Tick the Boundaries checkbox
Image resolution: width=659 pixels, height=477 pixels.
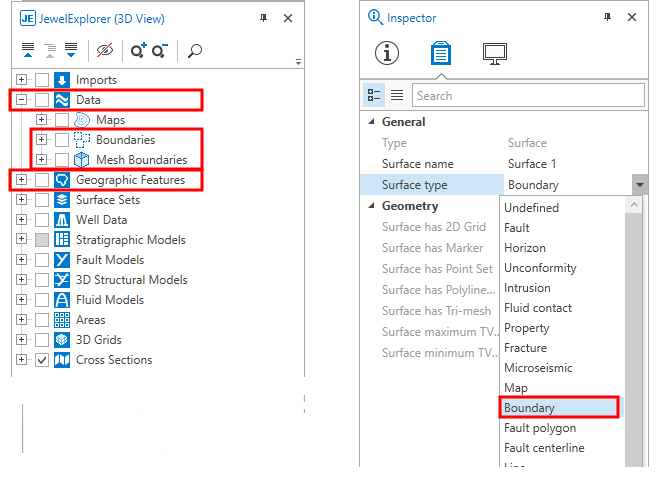pyautogui.click(x=62, y=140)
